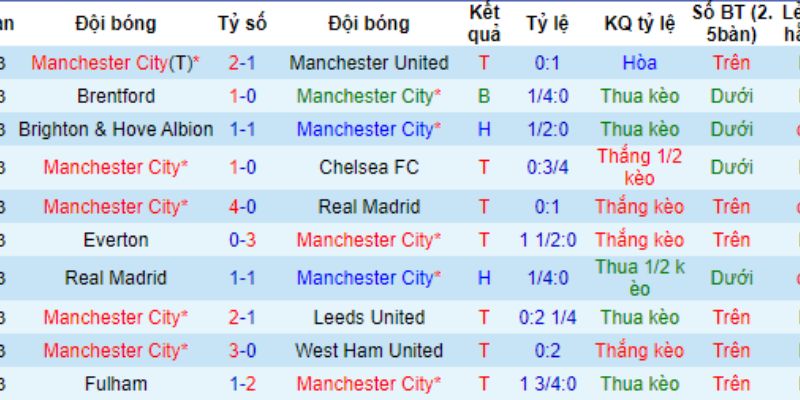Viewport: 800px width, 400px height.
Task: Click West Ham United team name
Action: (x=369, y=351)
